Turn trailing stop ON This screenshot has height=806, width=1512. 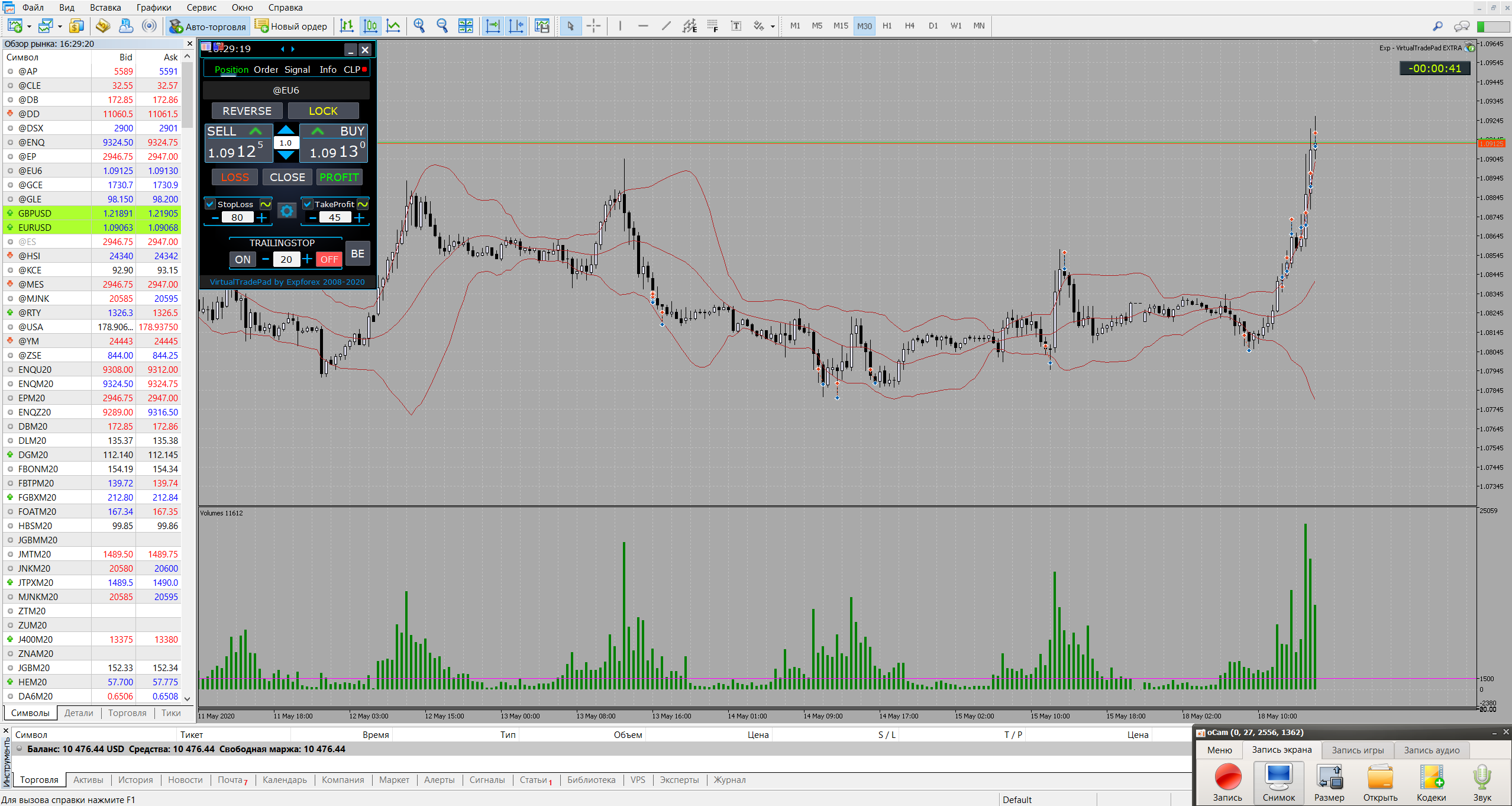click(x=243, y=259)
